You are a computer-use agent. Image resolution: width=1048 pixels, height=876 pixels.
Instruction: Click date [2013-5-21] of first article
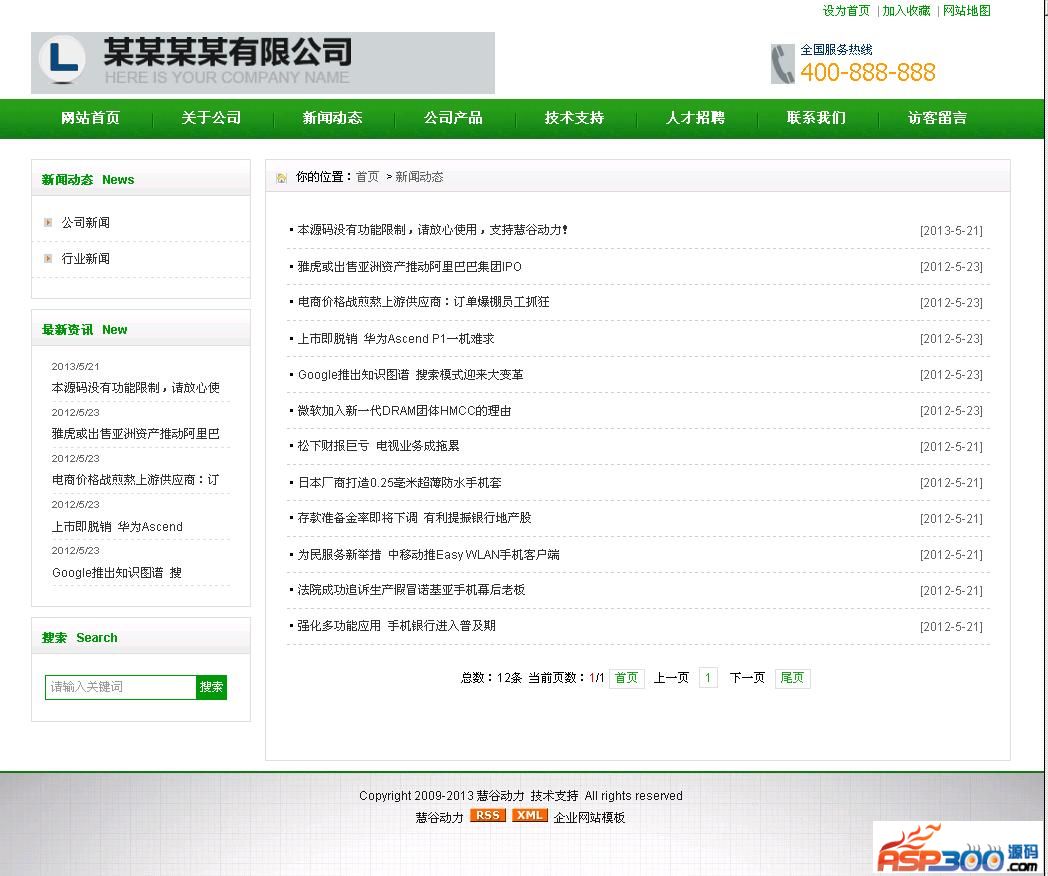coord(951,231)
